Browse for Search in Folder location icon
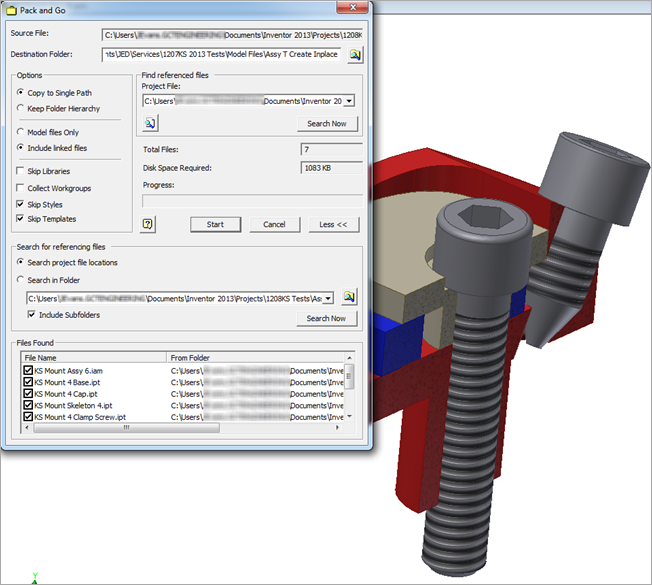This screenshot has height=585, width=652. pyautogui.click(x=349, y=297)
